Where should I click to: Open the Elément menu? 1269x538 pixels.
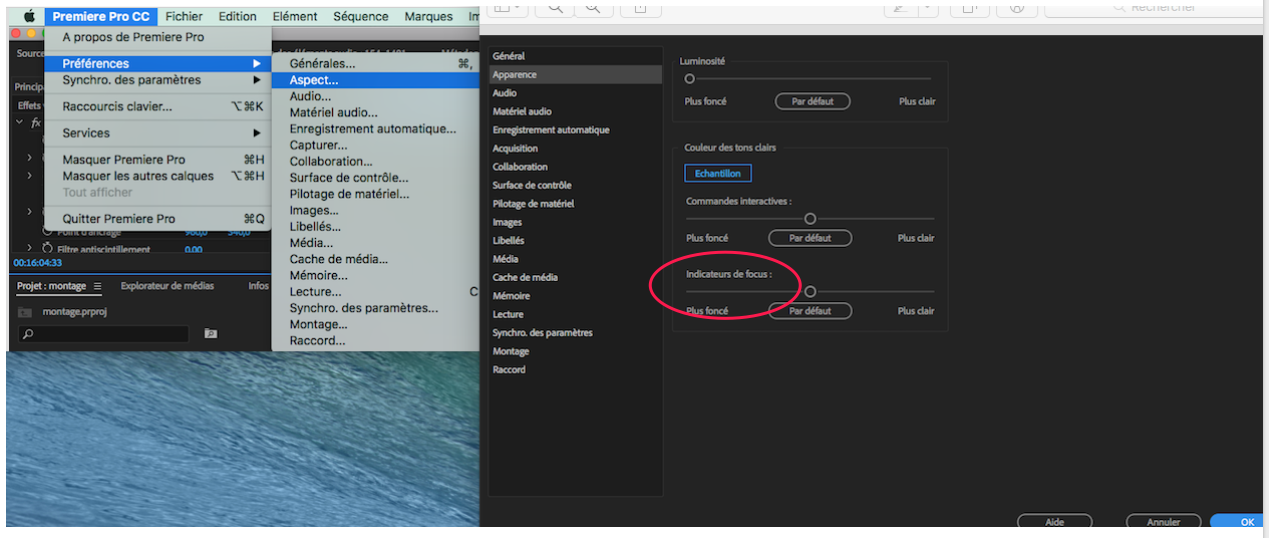[295, 16]
